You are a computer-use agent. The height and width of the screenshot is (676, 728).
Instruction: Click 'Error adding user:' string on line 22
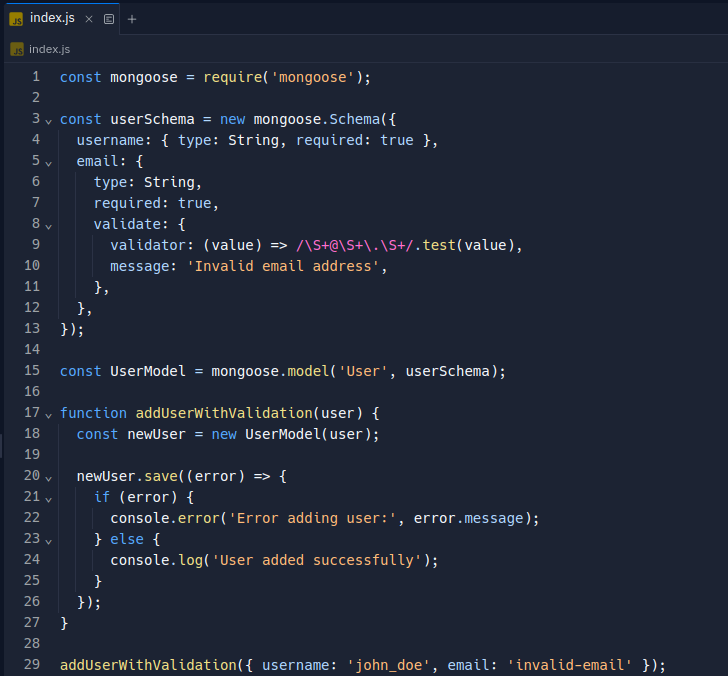[x=312, y=518]
